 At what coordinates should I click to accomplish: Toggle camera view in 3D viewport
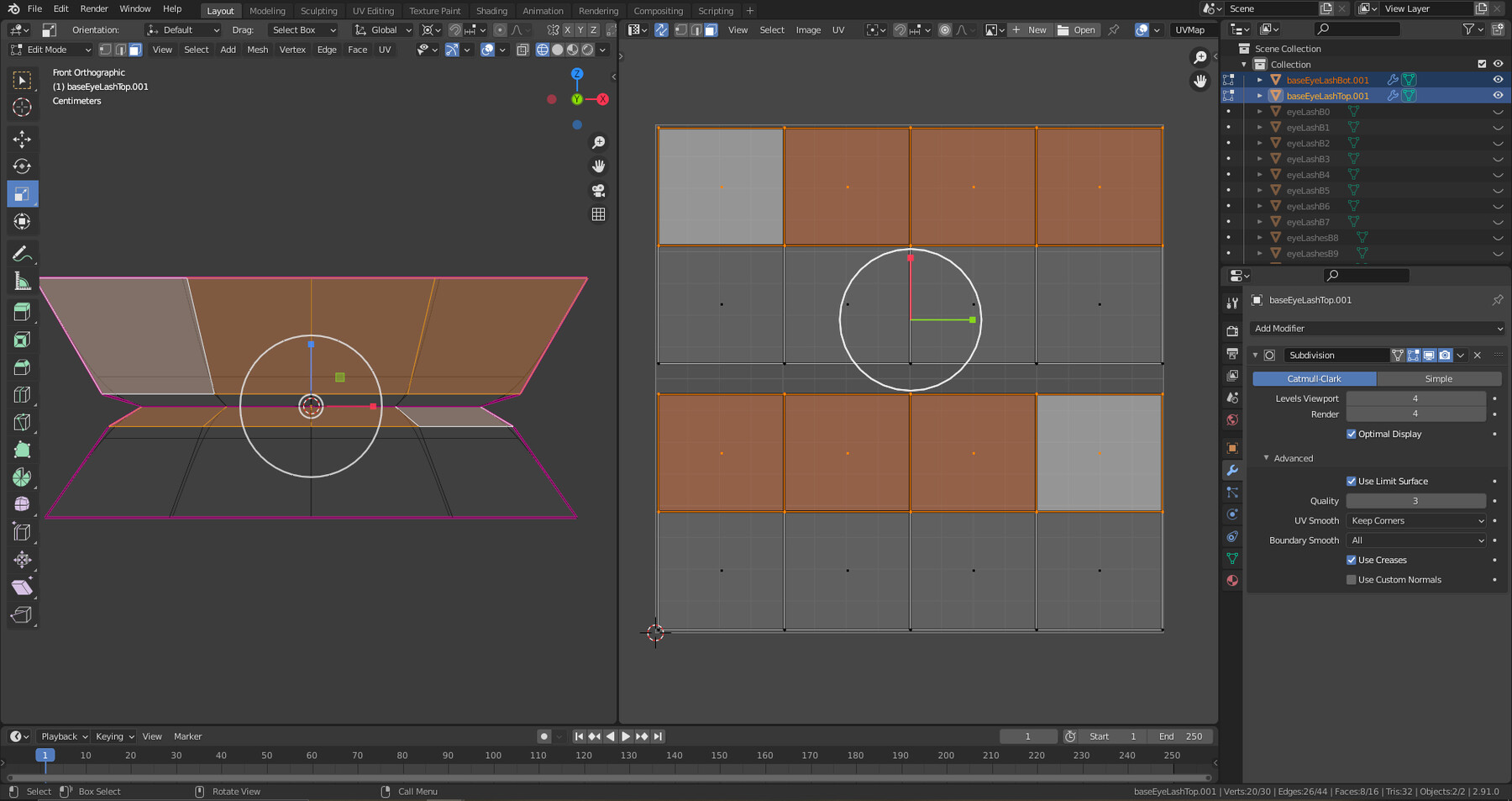pyautogui.click(x=598, y=191)
